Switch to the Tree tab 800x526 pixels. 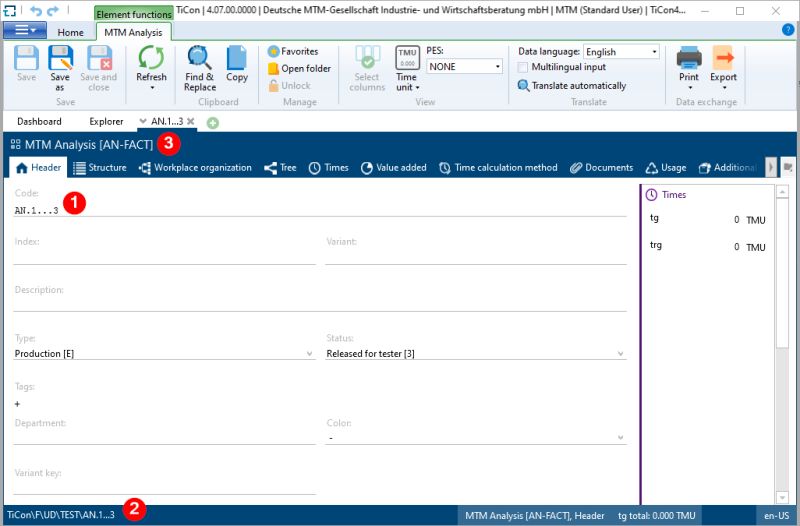pos(280,167)
